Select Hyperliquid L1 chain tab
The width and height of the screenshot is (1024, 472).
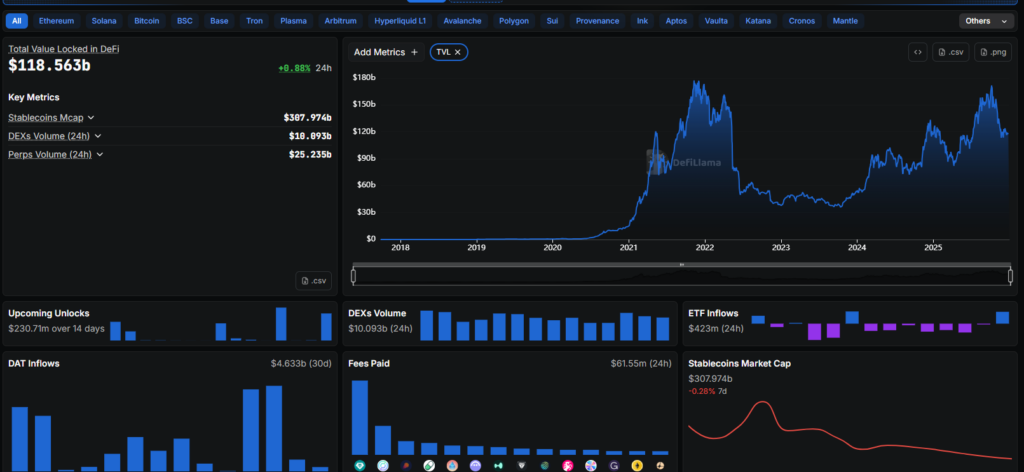[x=400, y=21]
